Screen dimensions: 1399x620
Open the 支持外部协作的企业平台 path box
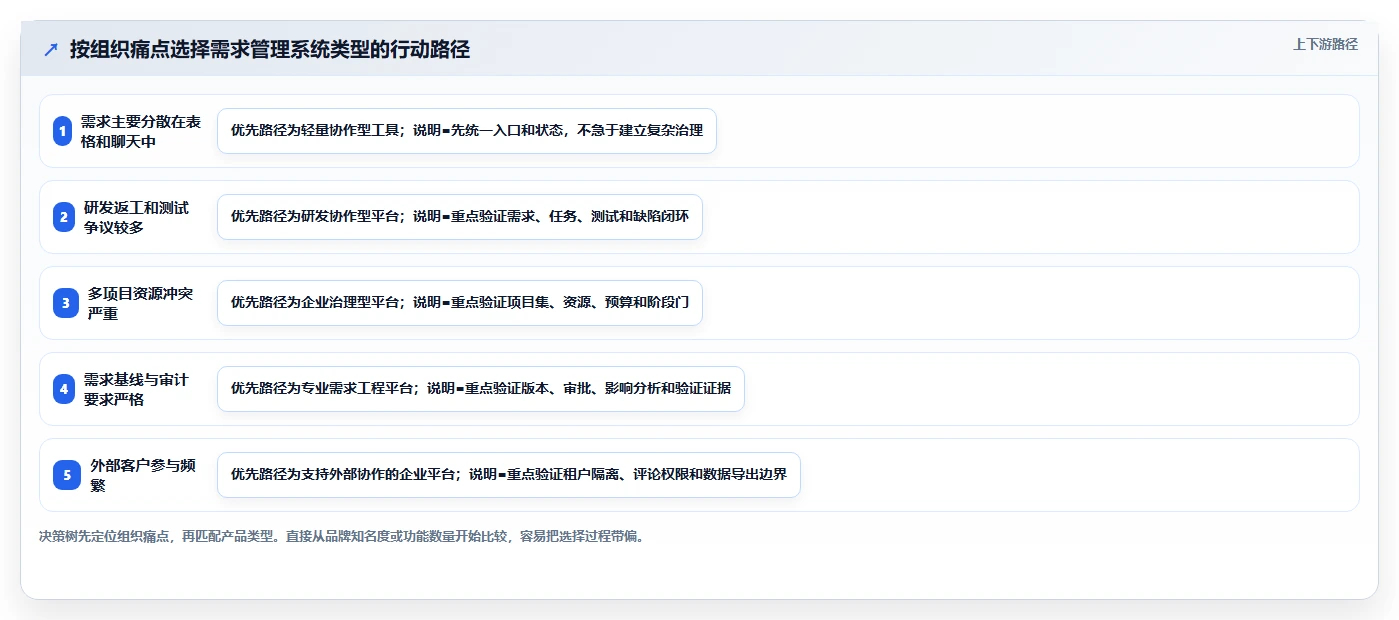[509, 475]
